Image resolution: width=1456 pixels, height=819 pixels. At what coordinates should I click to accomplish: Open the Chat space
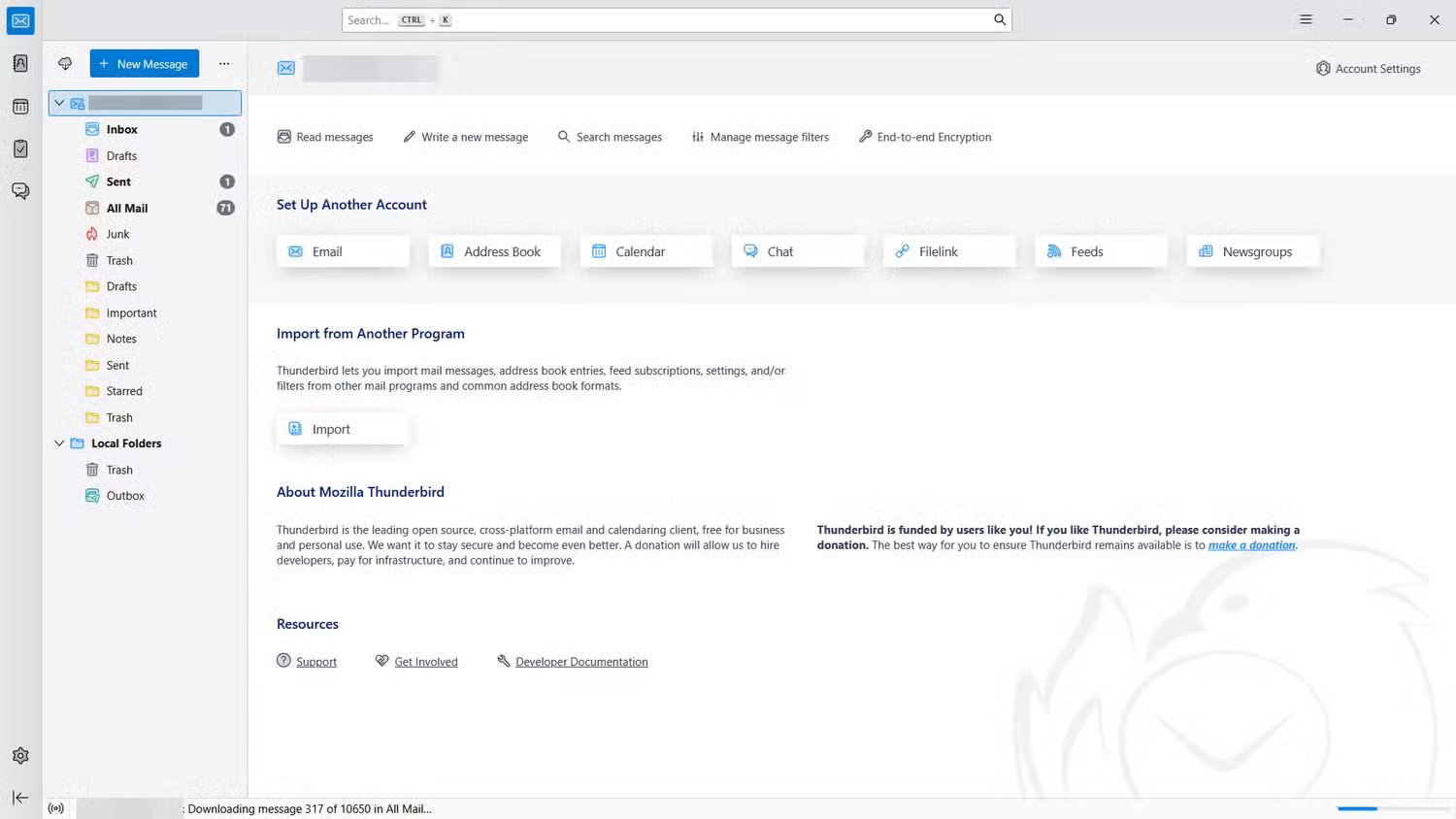[20, 191]
